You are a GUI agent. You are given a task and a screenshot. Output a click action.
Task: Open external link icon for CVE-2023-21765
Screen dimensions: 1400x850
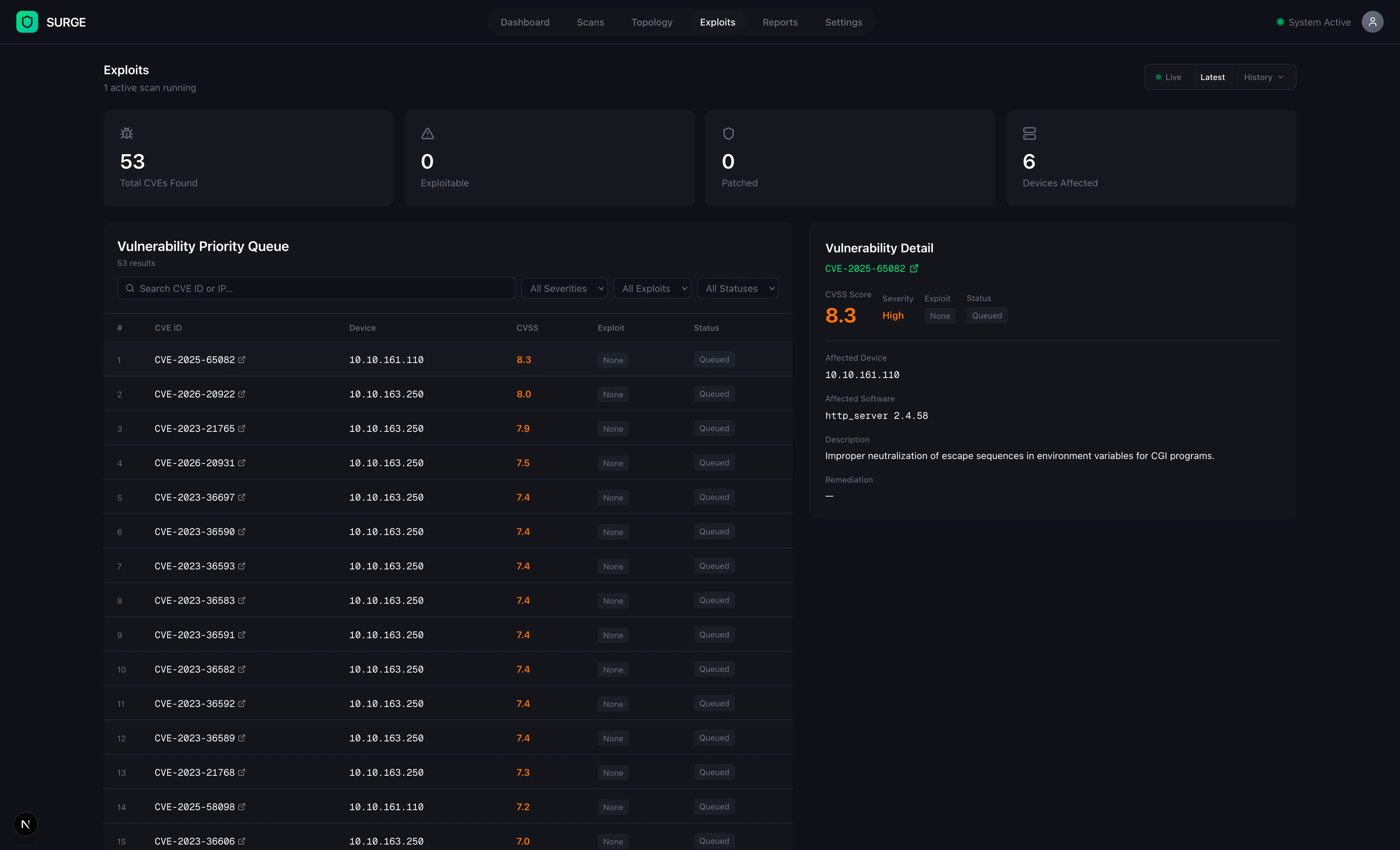tap(241, 428)
